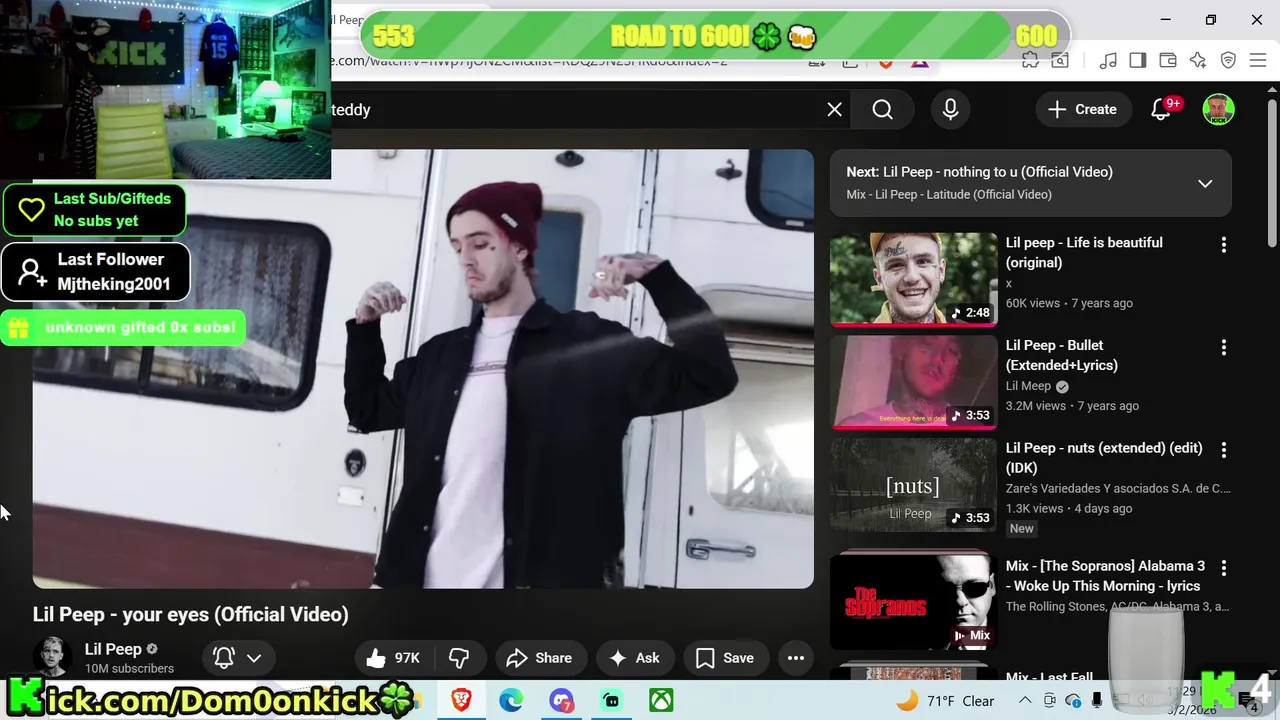Dislike the video with thumbs down
This screenshot has height=720, width=1280.
[459, 658]
